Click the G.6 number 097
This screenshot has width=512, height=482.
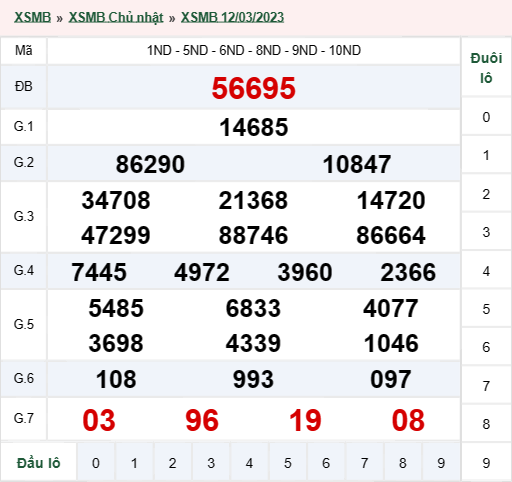pos(391,379)
